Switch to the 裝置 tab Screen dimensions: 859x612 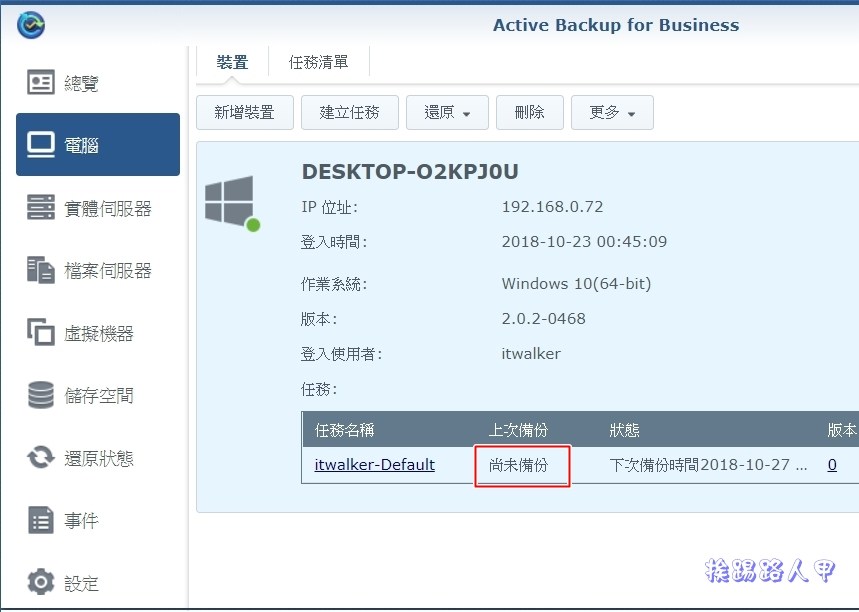click(232, 62)
